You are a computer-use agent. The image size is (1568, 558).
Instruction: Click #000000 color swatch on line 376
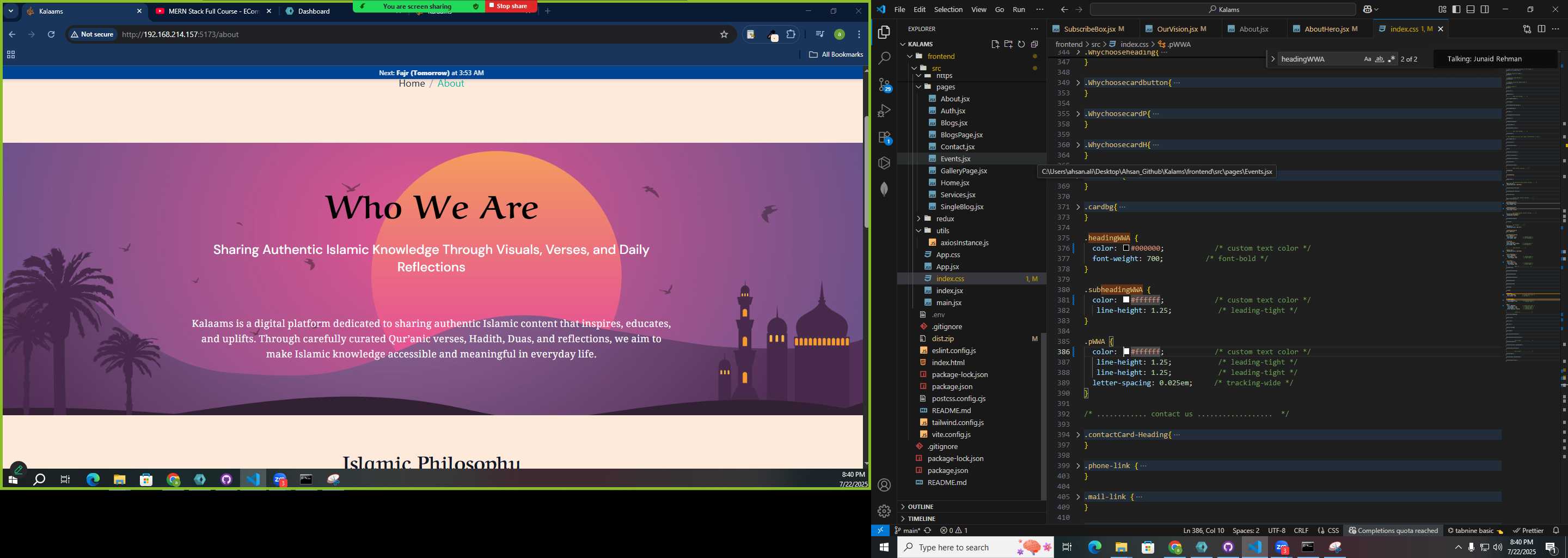click(x=1126, y=248)
